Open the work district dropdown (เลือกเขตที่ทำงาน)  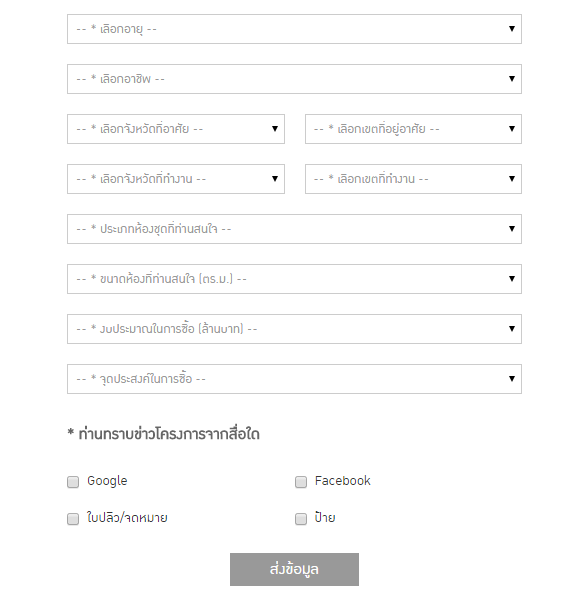click(413, 179)
